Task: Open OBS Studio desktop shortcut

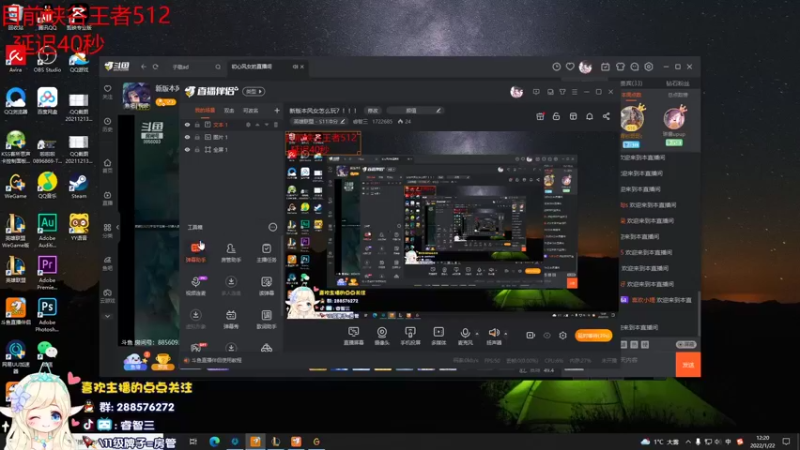Action: [x=47, y=60]
